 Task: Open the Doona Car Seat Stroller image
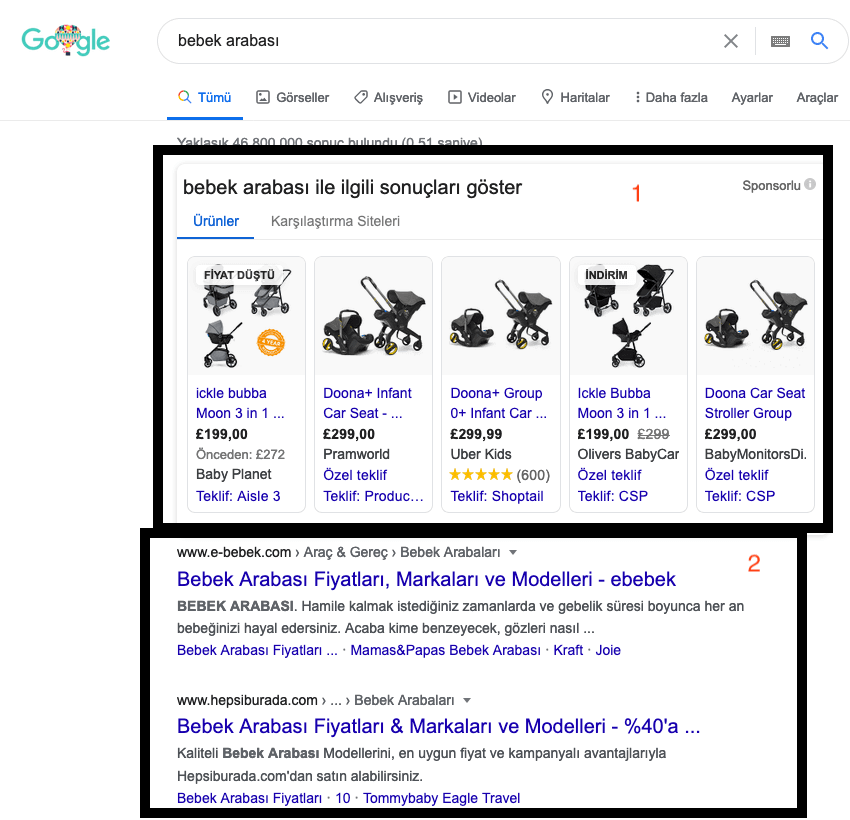[x=755, y=316]
